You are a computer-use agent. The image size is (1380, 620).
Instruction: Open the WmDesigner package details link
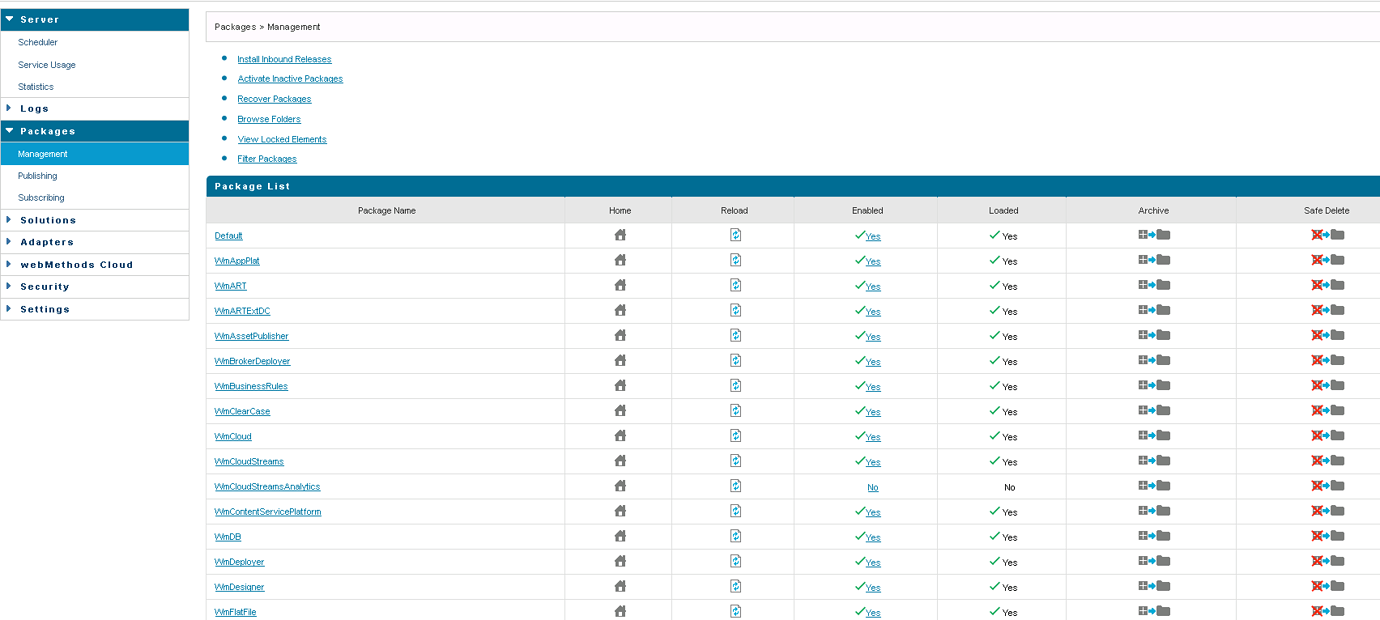pos(240,587)
